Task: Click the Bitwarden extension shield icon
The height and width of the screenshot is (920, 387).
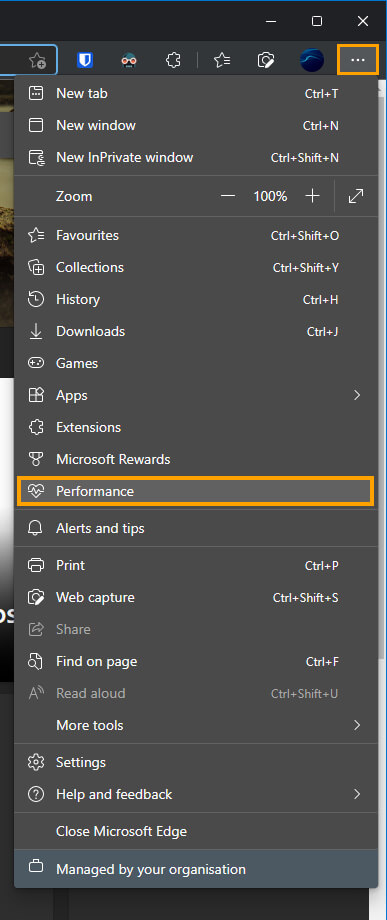Action: (85, 60)
